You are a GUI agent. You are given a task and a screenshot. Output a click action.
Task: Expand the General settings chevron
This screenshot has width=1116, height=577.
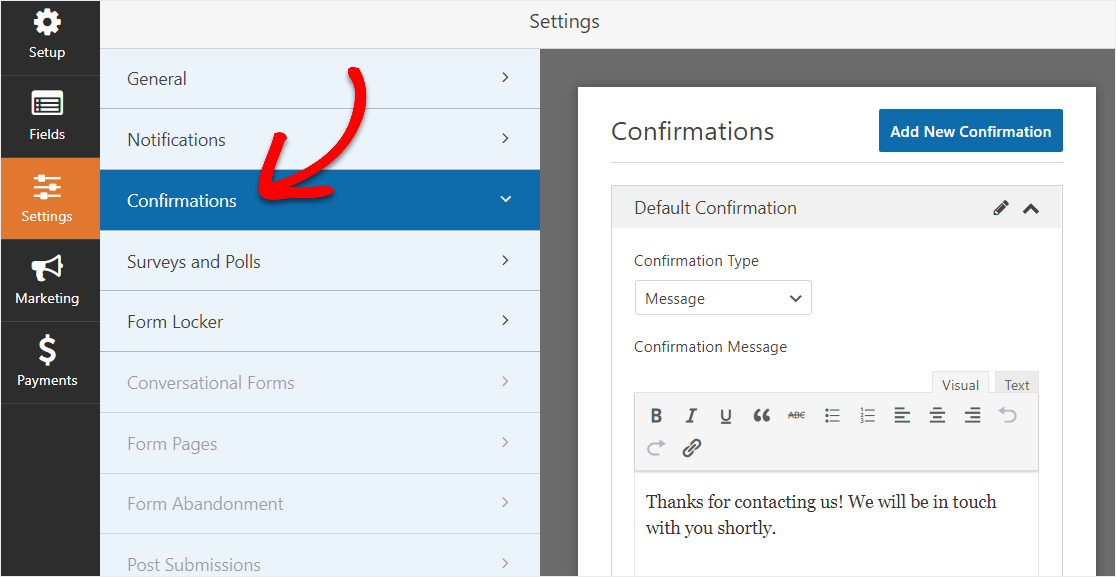(x=505, y=78)
